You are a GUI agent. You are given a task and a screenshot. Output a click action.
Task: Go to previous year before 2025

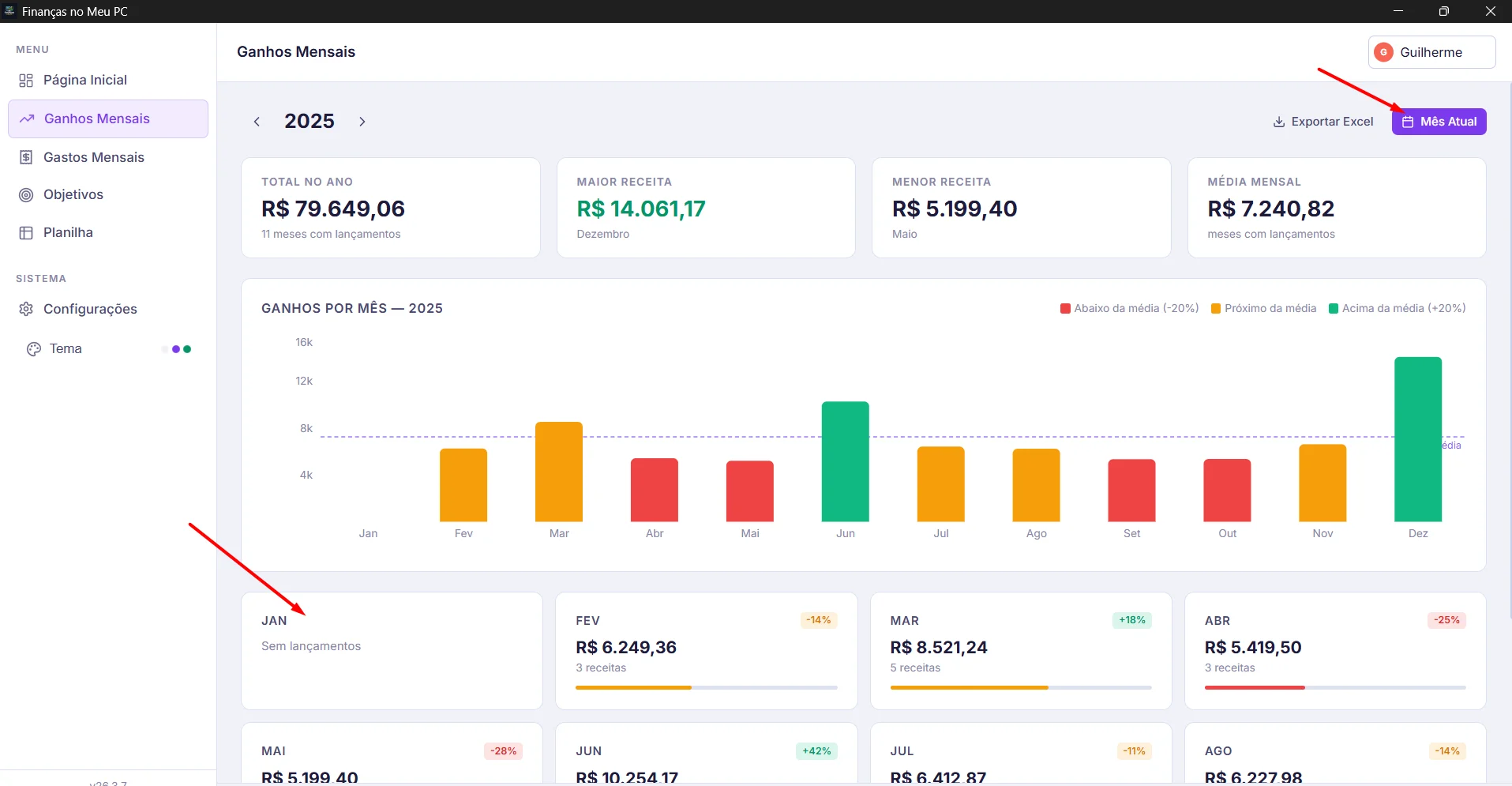pyautogui.click(x=257, y=122)
